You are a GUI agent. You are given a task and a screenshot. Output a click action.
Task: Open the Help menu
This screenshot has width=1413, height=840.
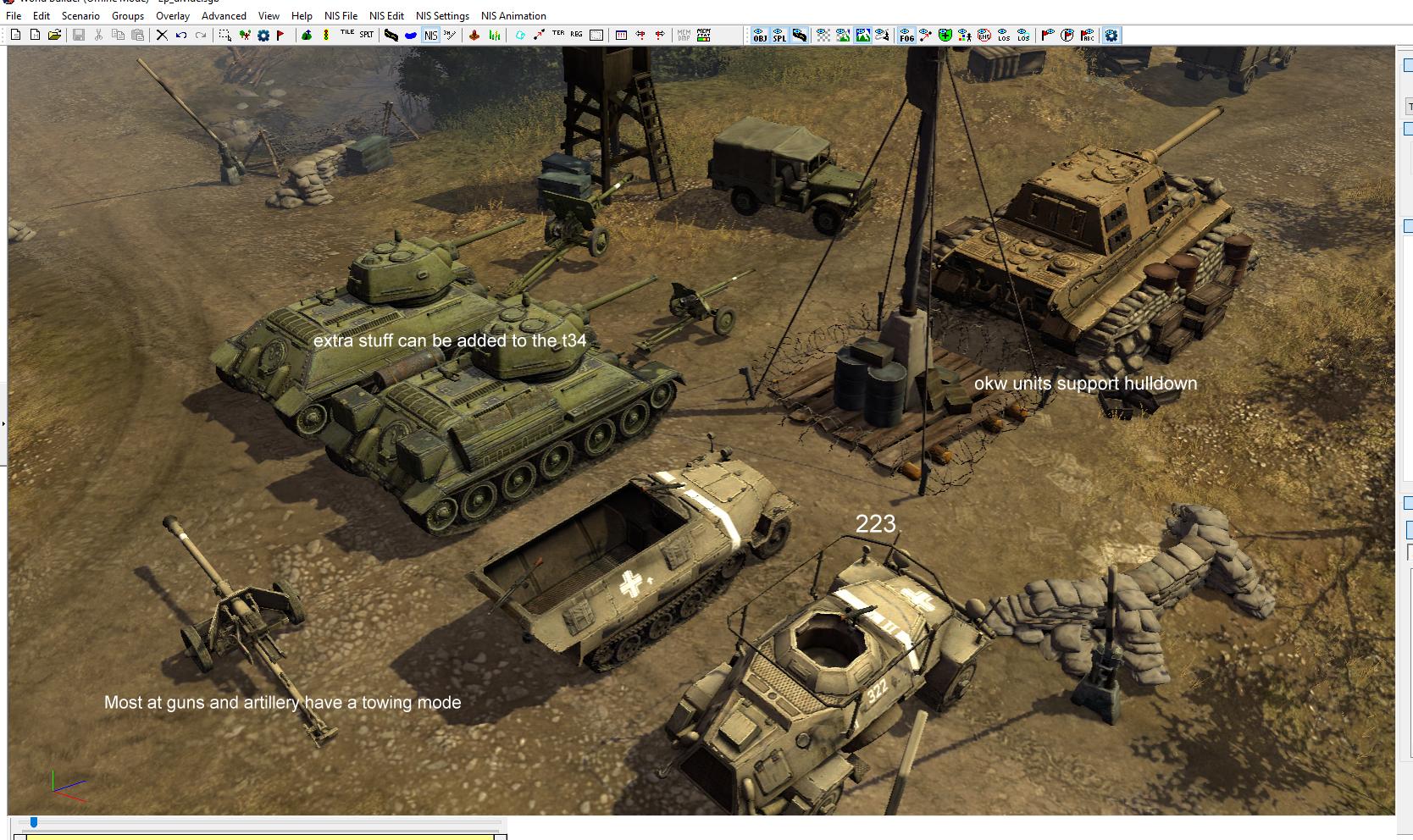pos(302,15)
